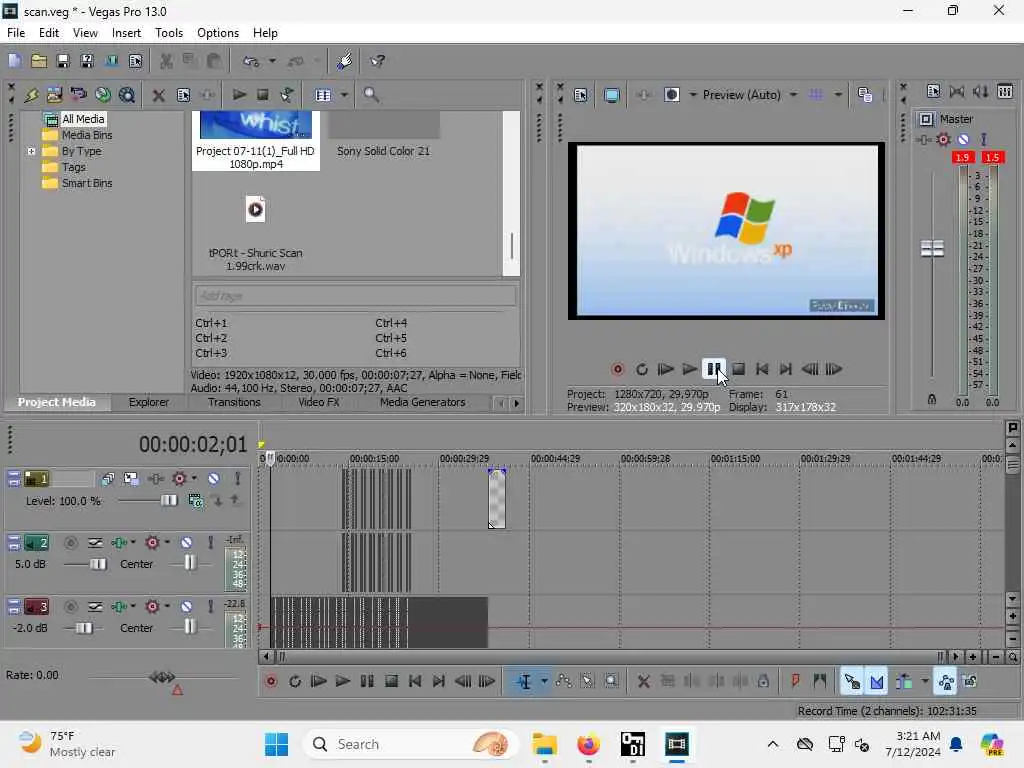Click the -2.0 dB volume slider on track 3
1024x768 pixels.
pos(84,628)
